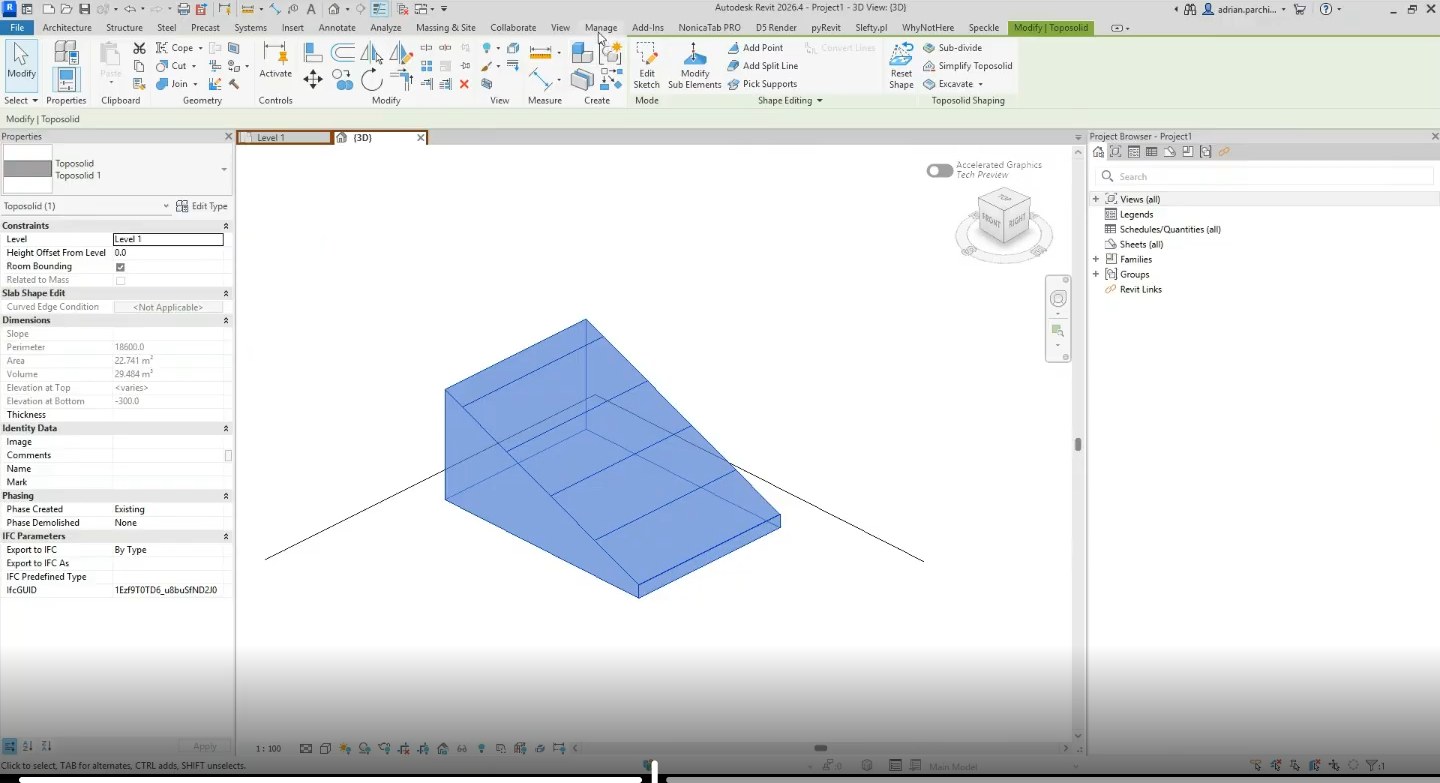Uncheck the Room Bounding checkbox

(120, 267)
